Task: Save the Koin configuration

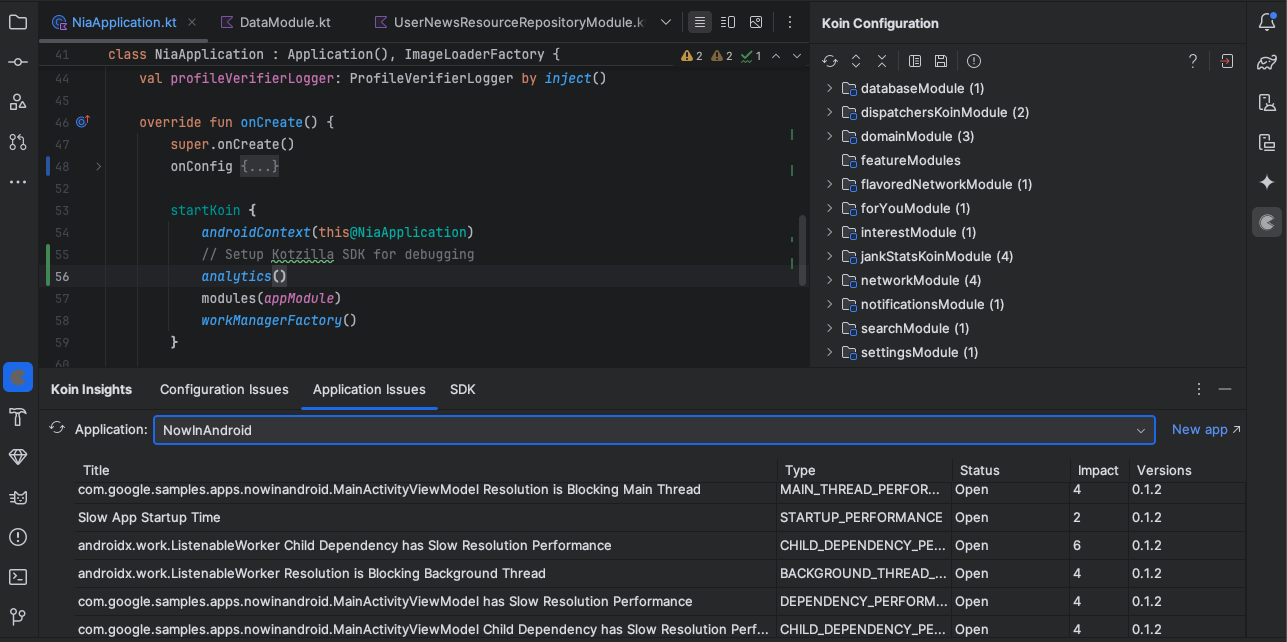Action: pos(940,61)
